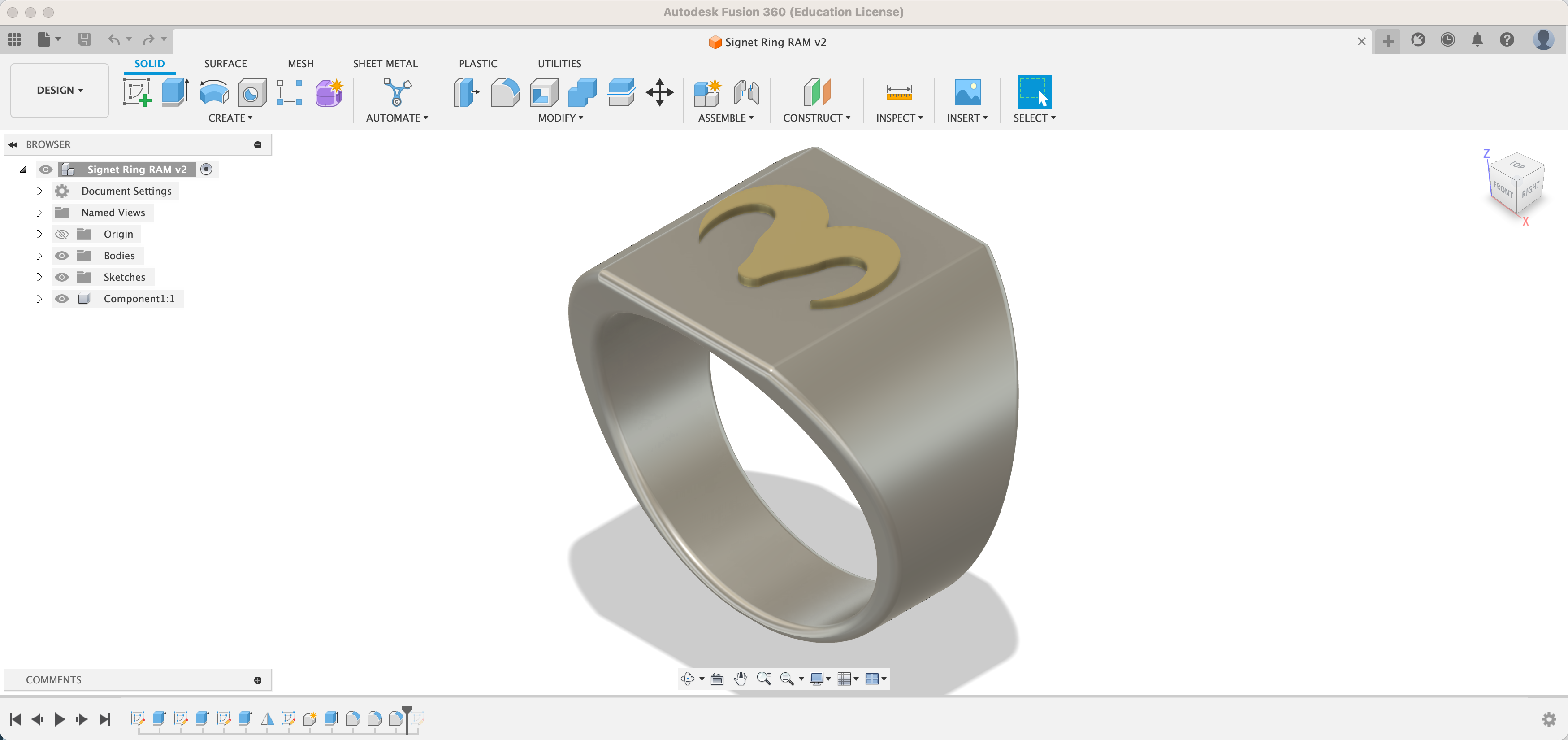This screenshot has width=1568, height=740.
Task: Click the Move/Copy arrows icon
Action: pyautogui.click(x=659, y=92)
